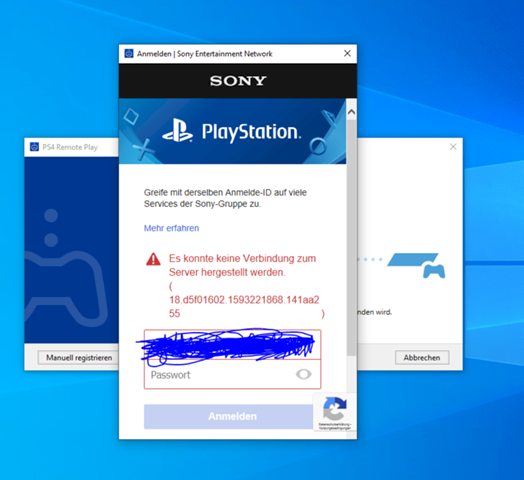
Task: Click the Sony login window title icon
Action: (x=129, y=53)
